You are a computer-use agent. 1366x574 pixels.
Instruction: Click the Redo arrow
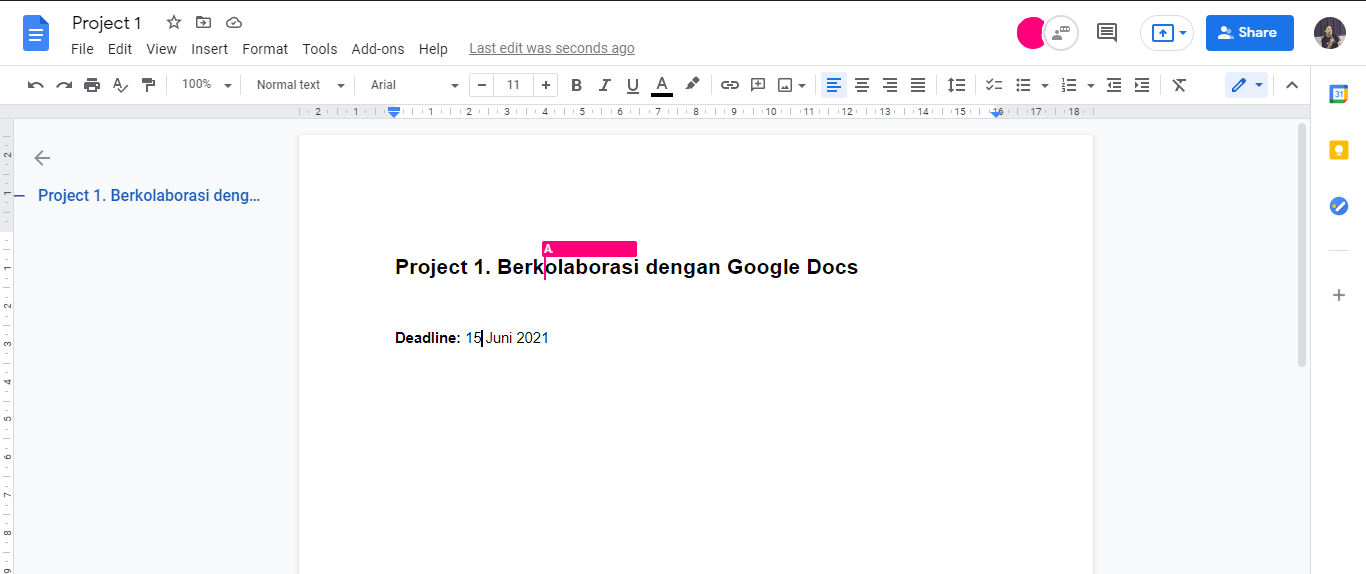pos(64,85)
